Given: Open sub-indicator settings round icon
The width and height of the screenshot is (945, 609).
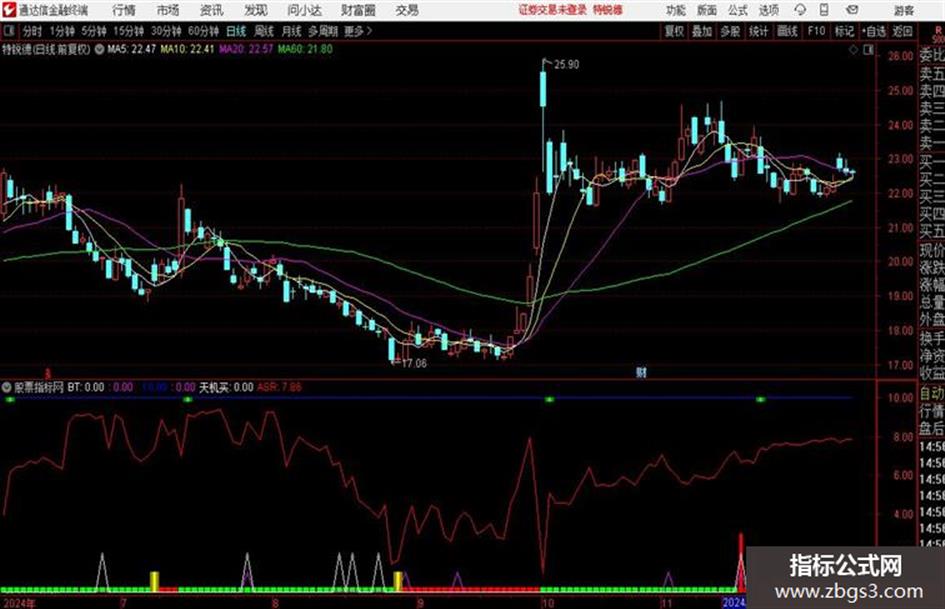Looking at the screenshot, I should pos(7,387).
